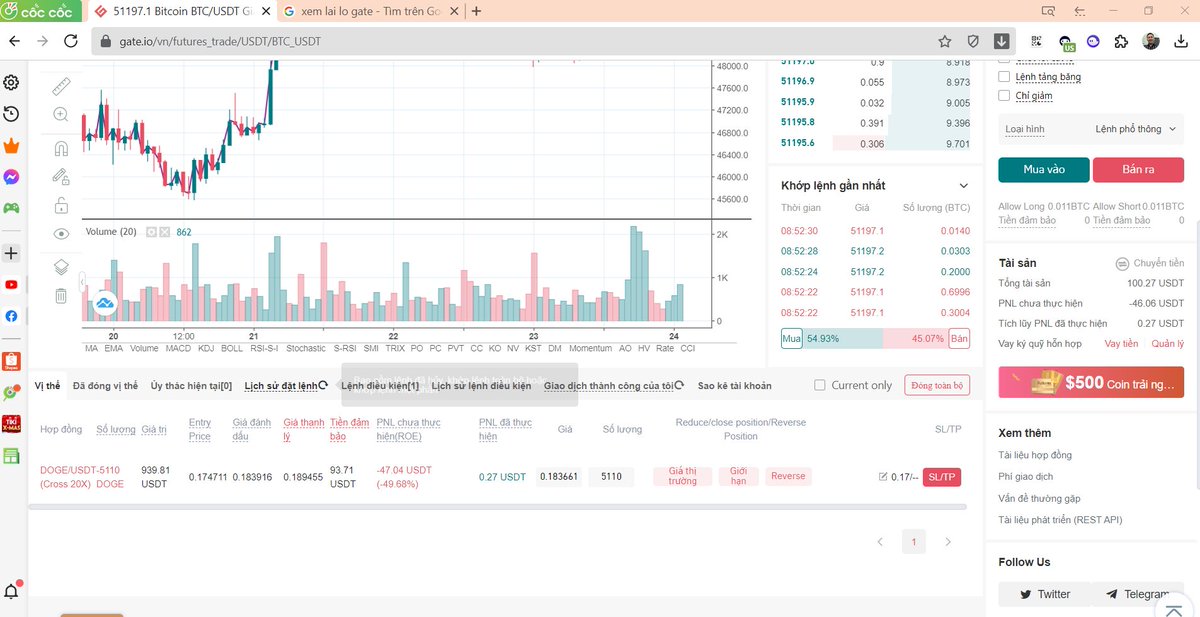Open the Loại hình order type dropdown
1200x617 pixels.
coord(1091,129)
